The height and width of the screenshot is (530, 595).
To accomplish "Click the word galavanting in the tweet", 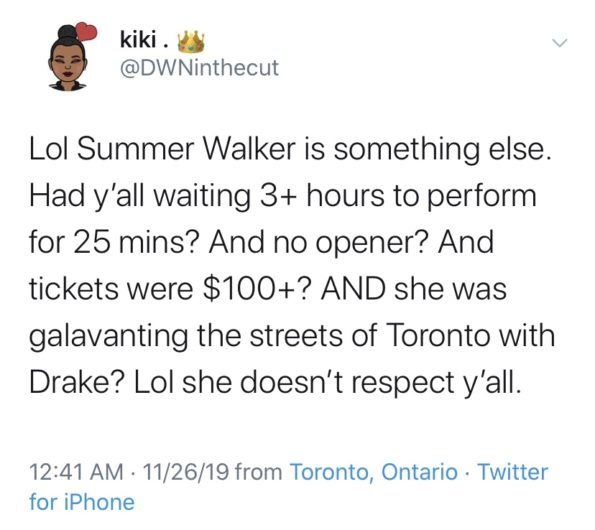I will coord(109,337).
